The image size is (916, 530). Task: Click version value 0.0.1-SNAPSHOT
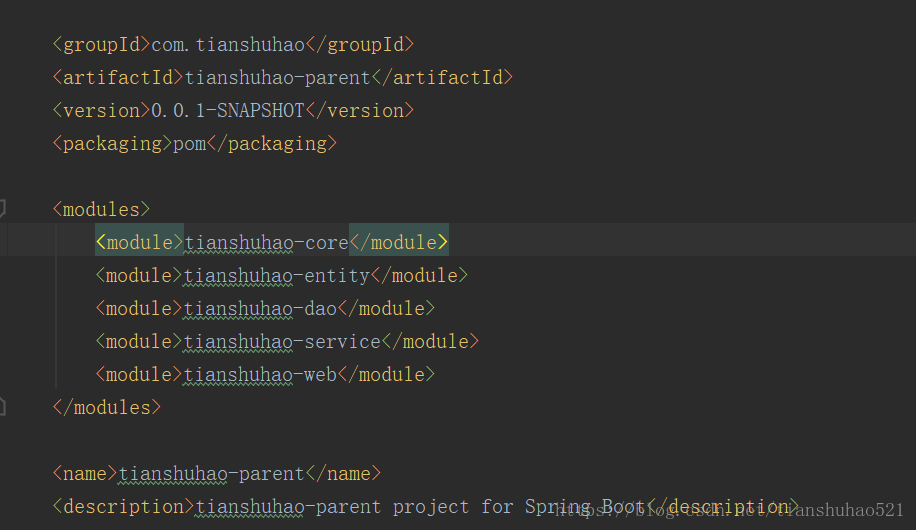[228, 110]
